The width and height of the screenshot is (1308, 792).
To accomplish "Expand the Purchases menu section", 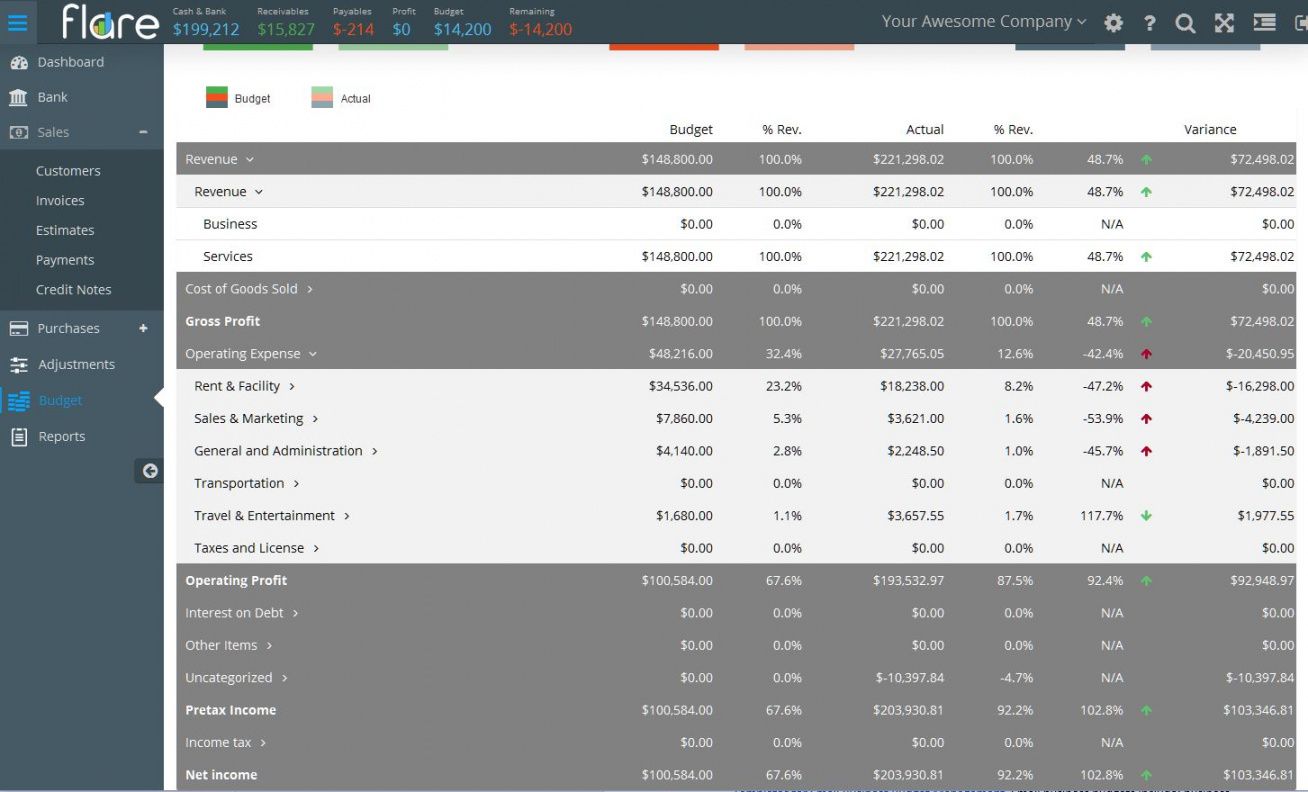I will 143,328.
